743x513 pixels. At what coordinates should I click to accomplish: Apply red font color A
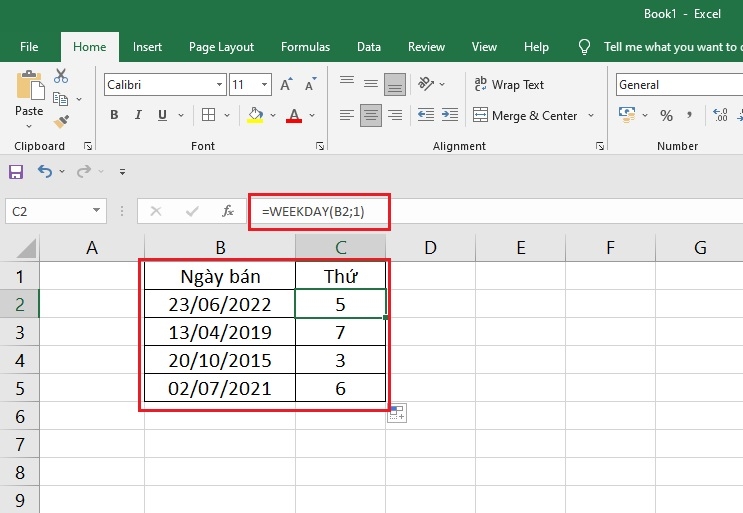294,115
